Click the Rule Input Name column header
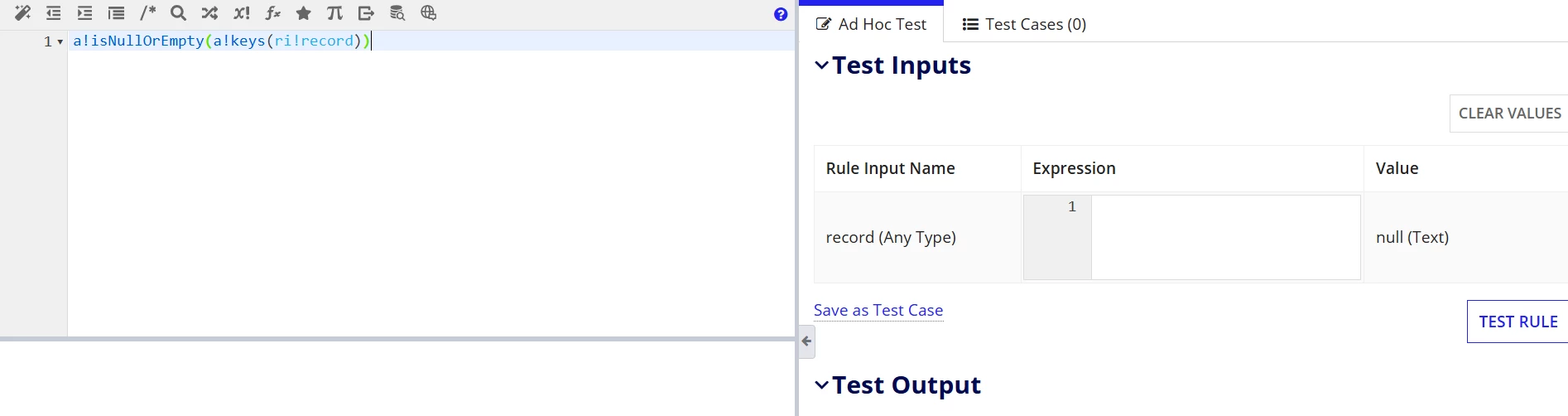Viewport: 1568px width, 416px height. point(917,168)
